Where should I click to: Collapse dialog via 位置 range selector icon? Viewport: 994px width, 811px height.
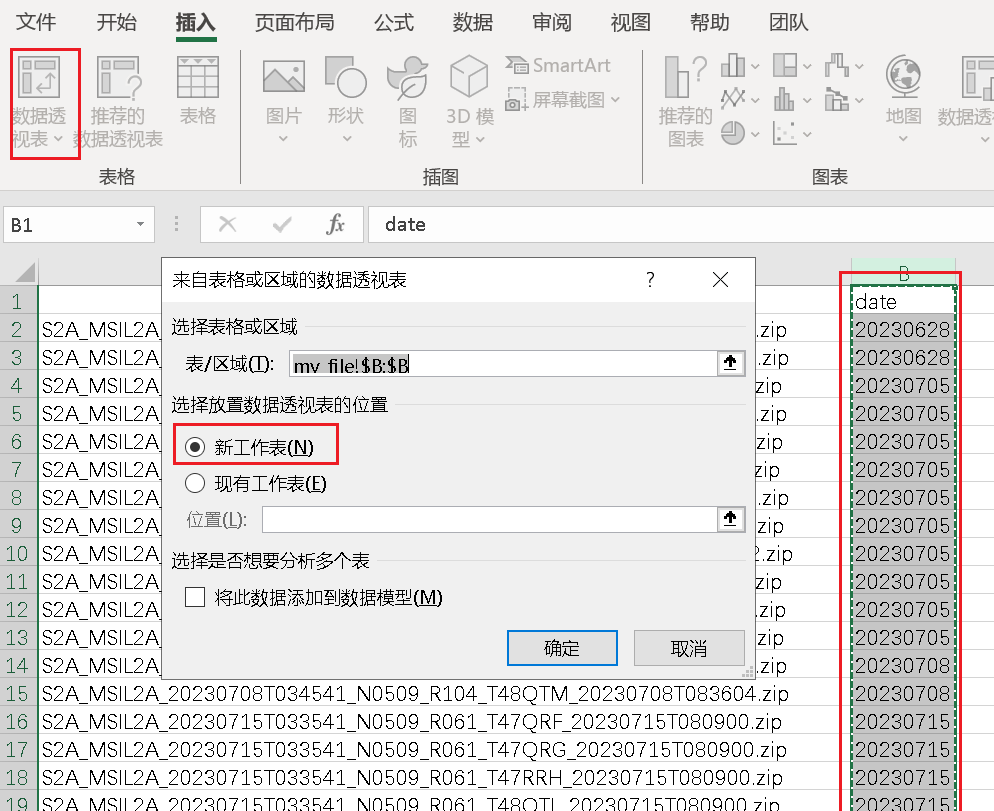(x=730, y=519)
